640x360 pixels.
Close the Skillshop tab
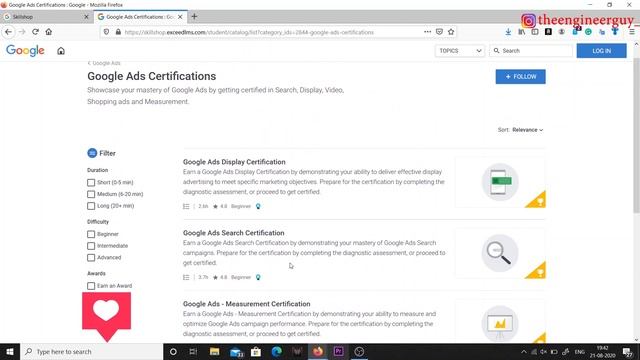86,17
